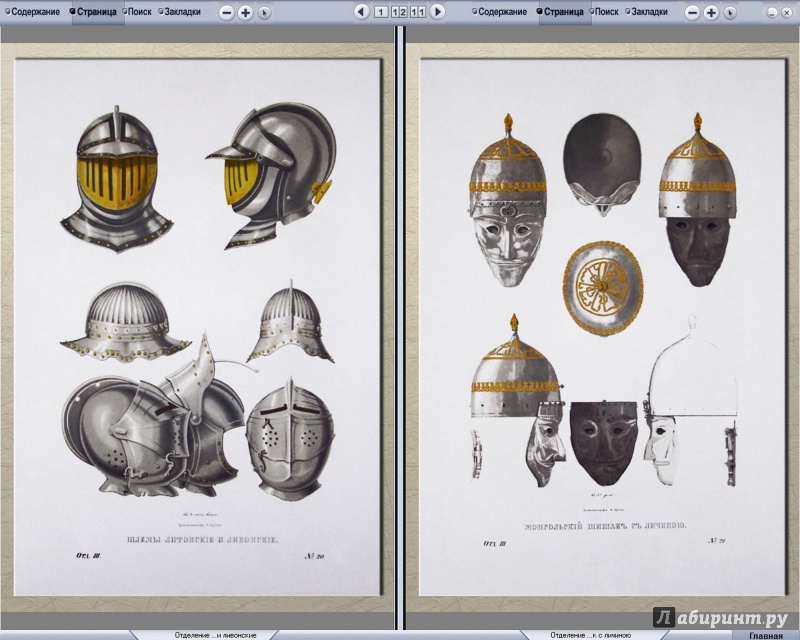Open Поиск tab in right panel
Screen dimensions: 800x640
click(x=605, y=11)
